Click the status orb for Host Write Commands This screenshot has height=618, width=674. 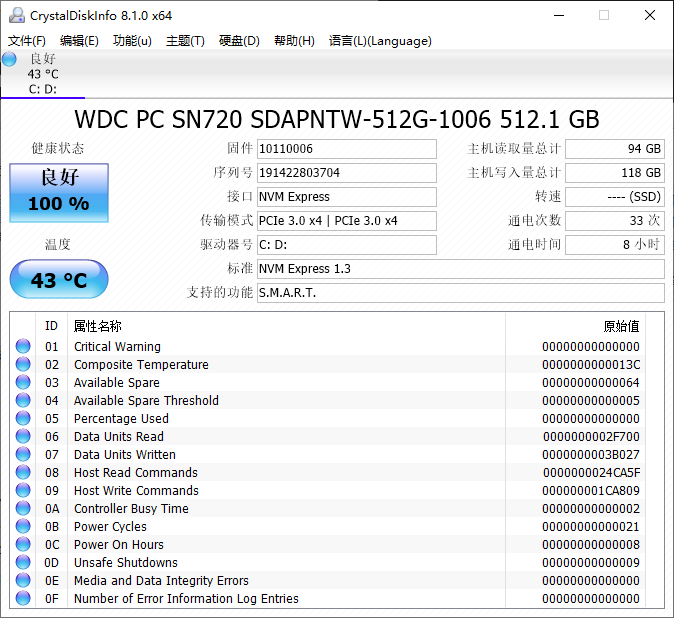pyautogui.click(x=23, y=490)
